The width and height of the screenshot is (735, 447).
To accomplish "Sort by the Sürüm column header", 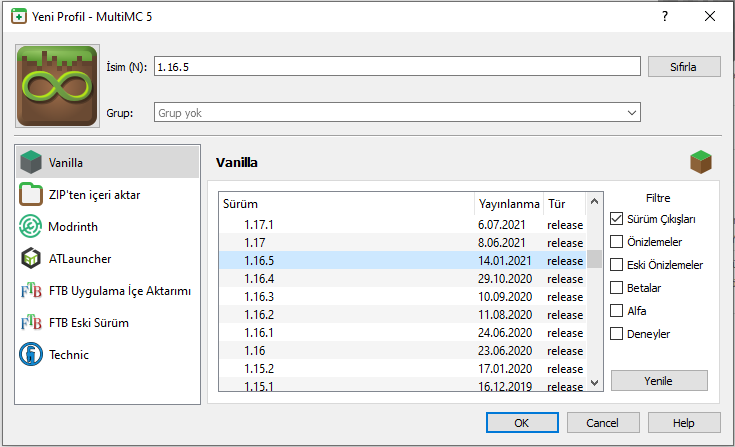I will [x=346, y=204].
